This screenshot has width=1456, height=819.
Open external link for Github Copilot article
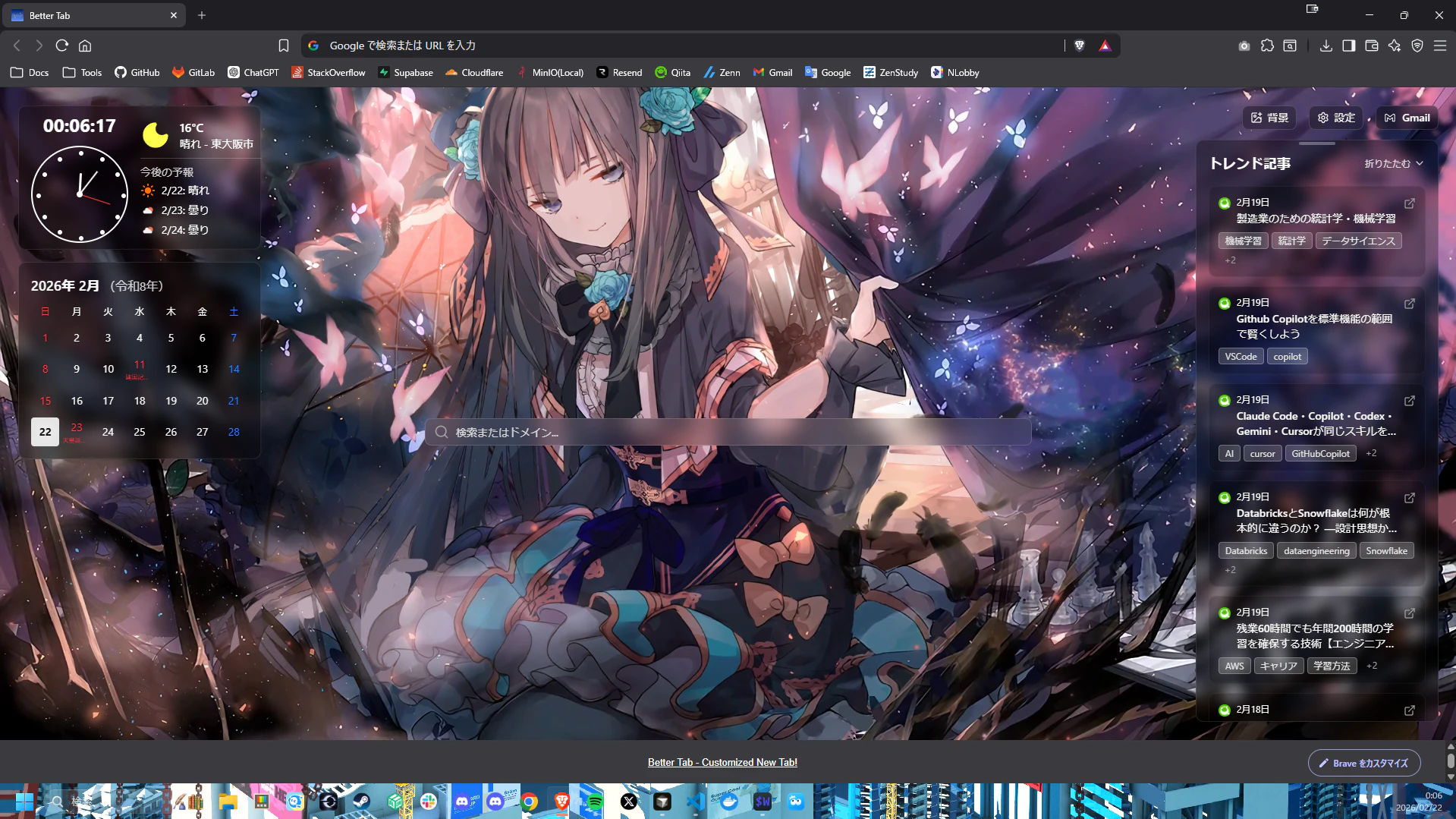click(x=1409, y=304)
